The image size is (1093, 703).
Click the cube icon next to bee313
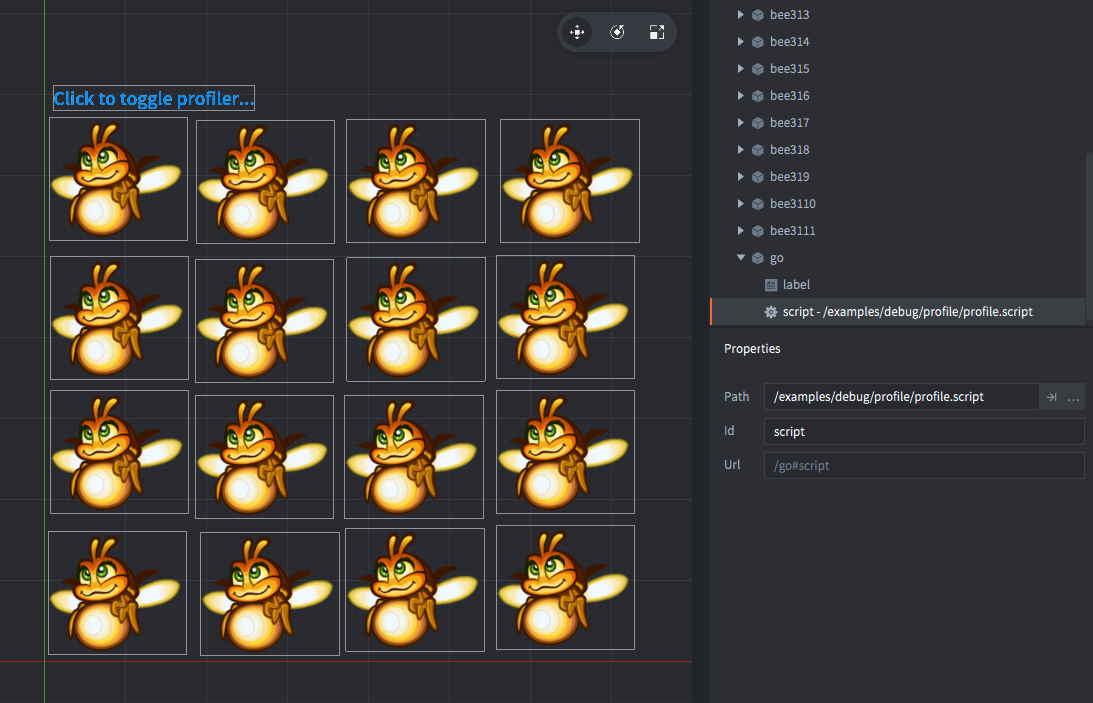pos(758,15)
